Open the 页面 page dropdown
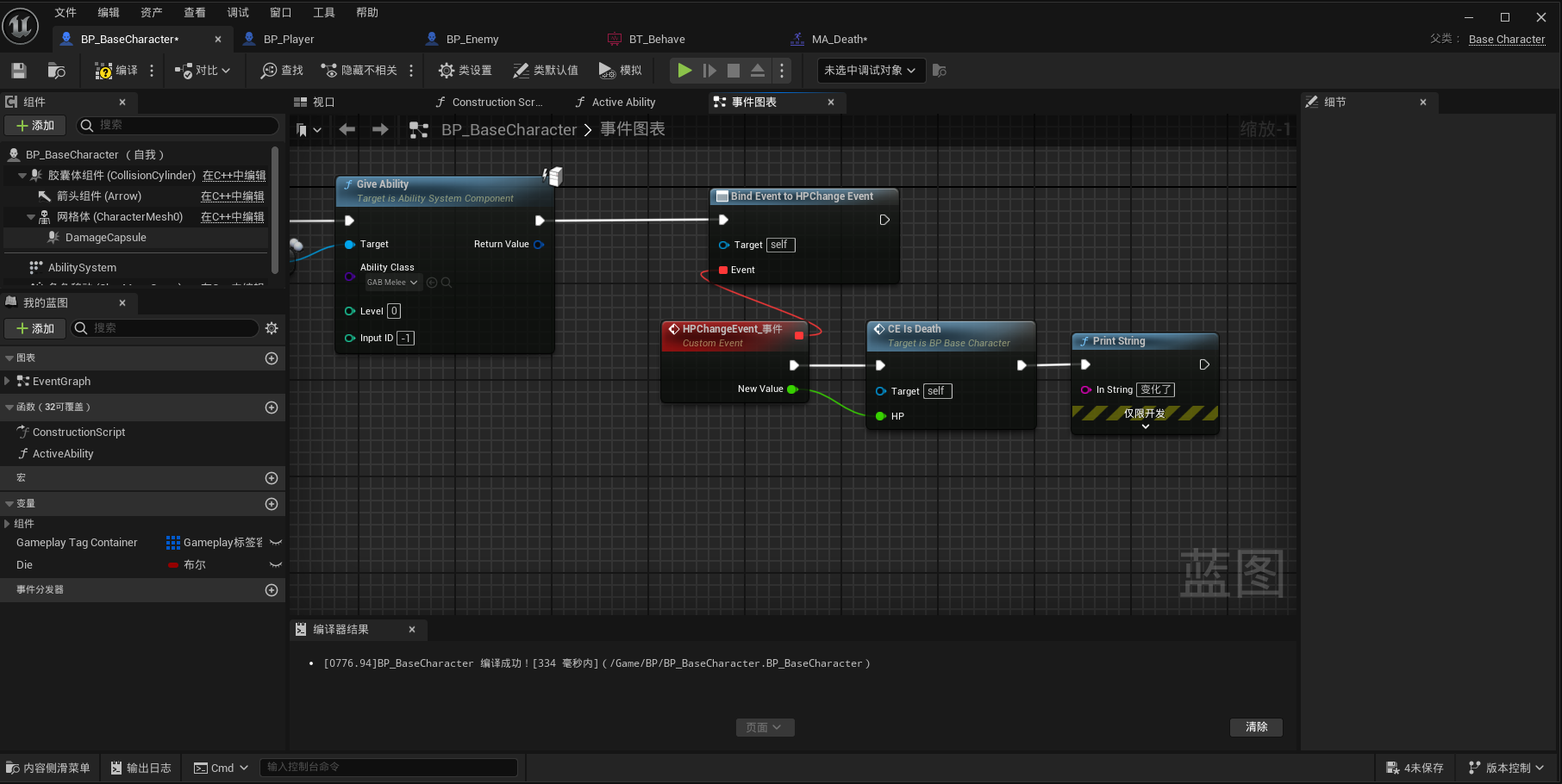The height and width of the screenshot is (784, 1562). [x=765, y=728]
